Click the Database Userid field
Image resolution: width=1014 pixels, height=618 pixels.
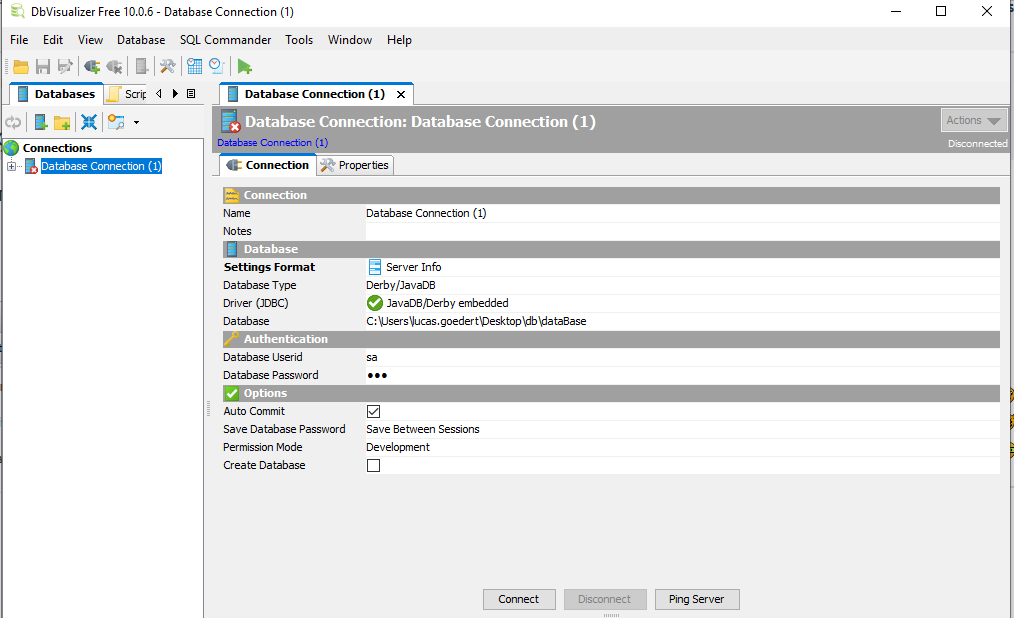(x=680, y=357)
